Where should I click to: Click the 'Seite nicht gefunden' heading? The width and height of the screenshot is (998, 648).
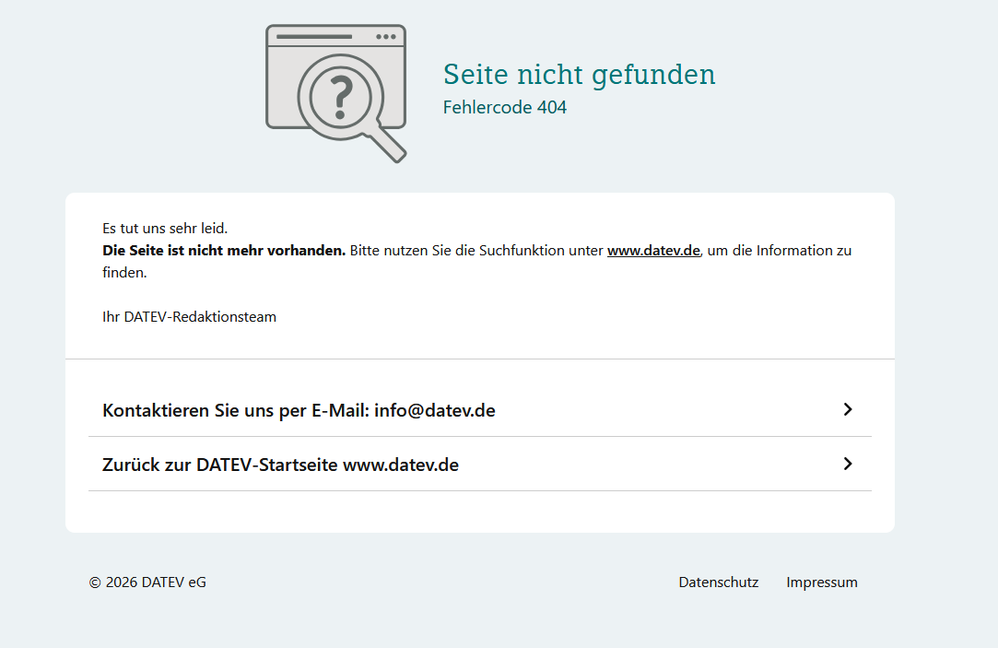(x=579, y=74)
